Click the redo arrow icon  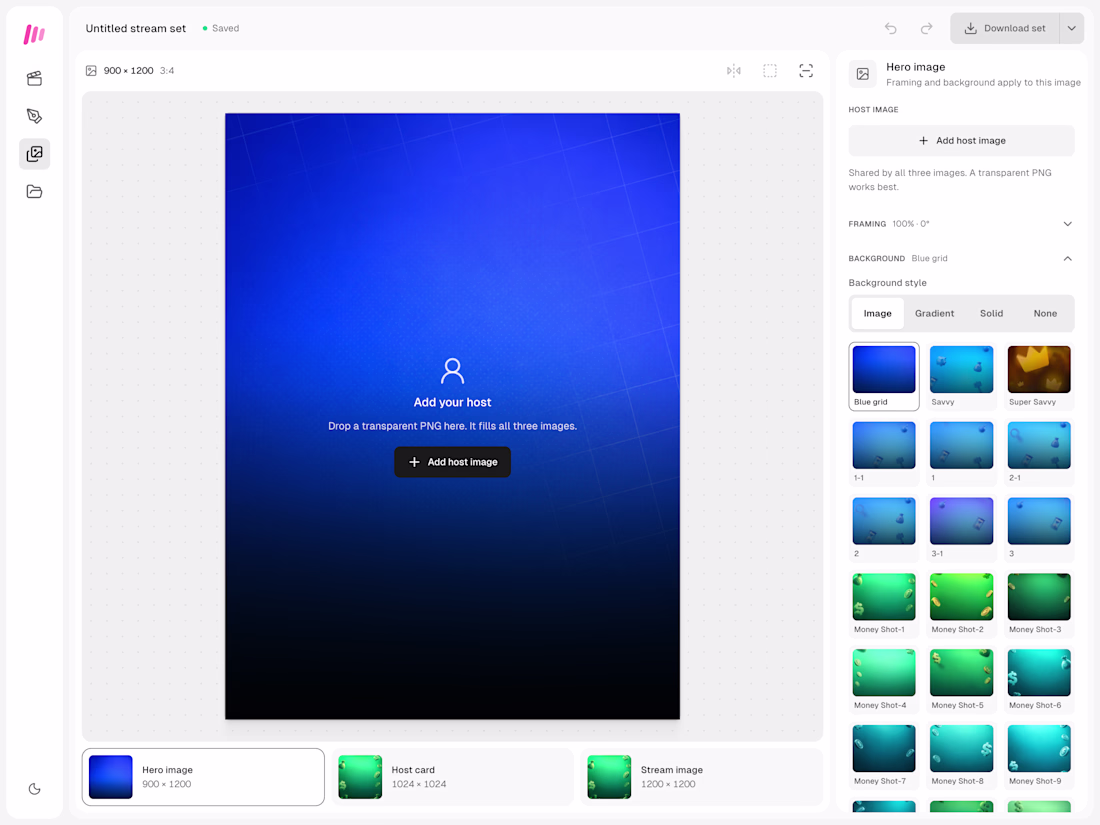pyautogui.click(x=927, y=28)
